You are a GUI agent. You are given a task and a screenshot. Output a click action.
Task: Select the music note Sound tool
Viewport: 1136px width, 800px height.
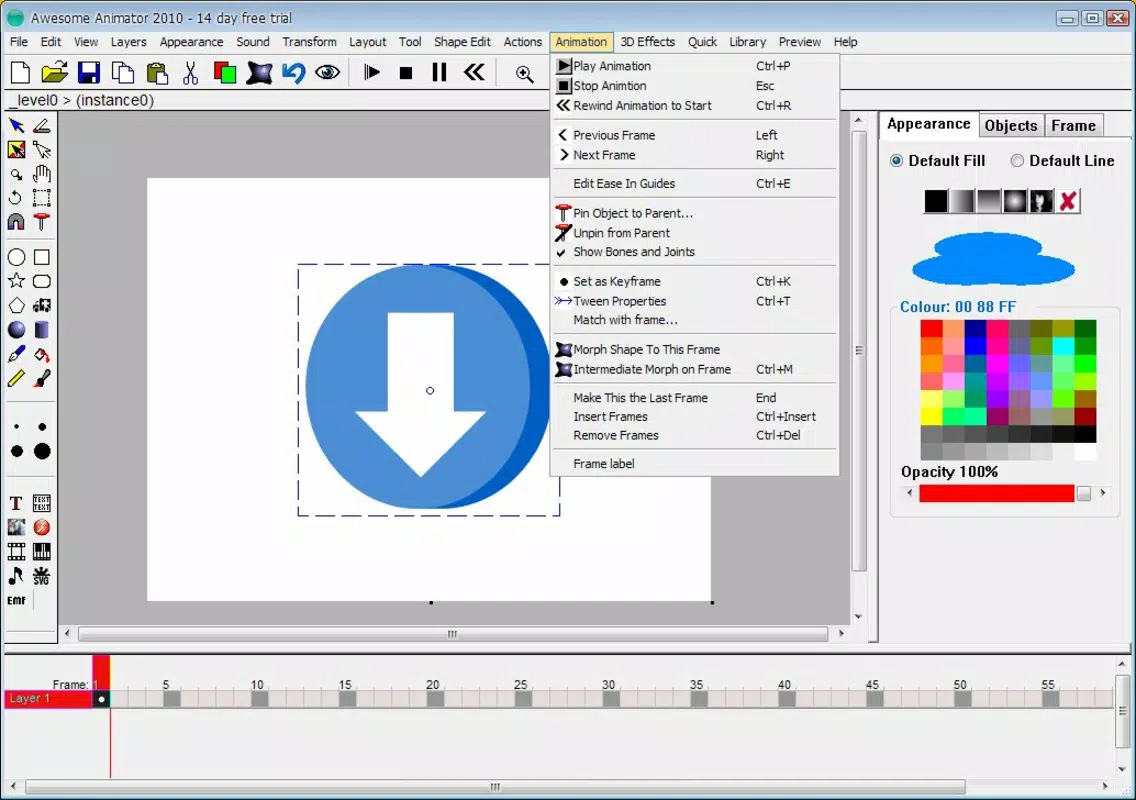pos(16,576)
